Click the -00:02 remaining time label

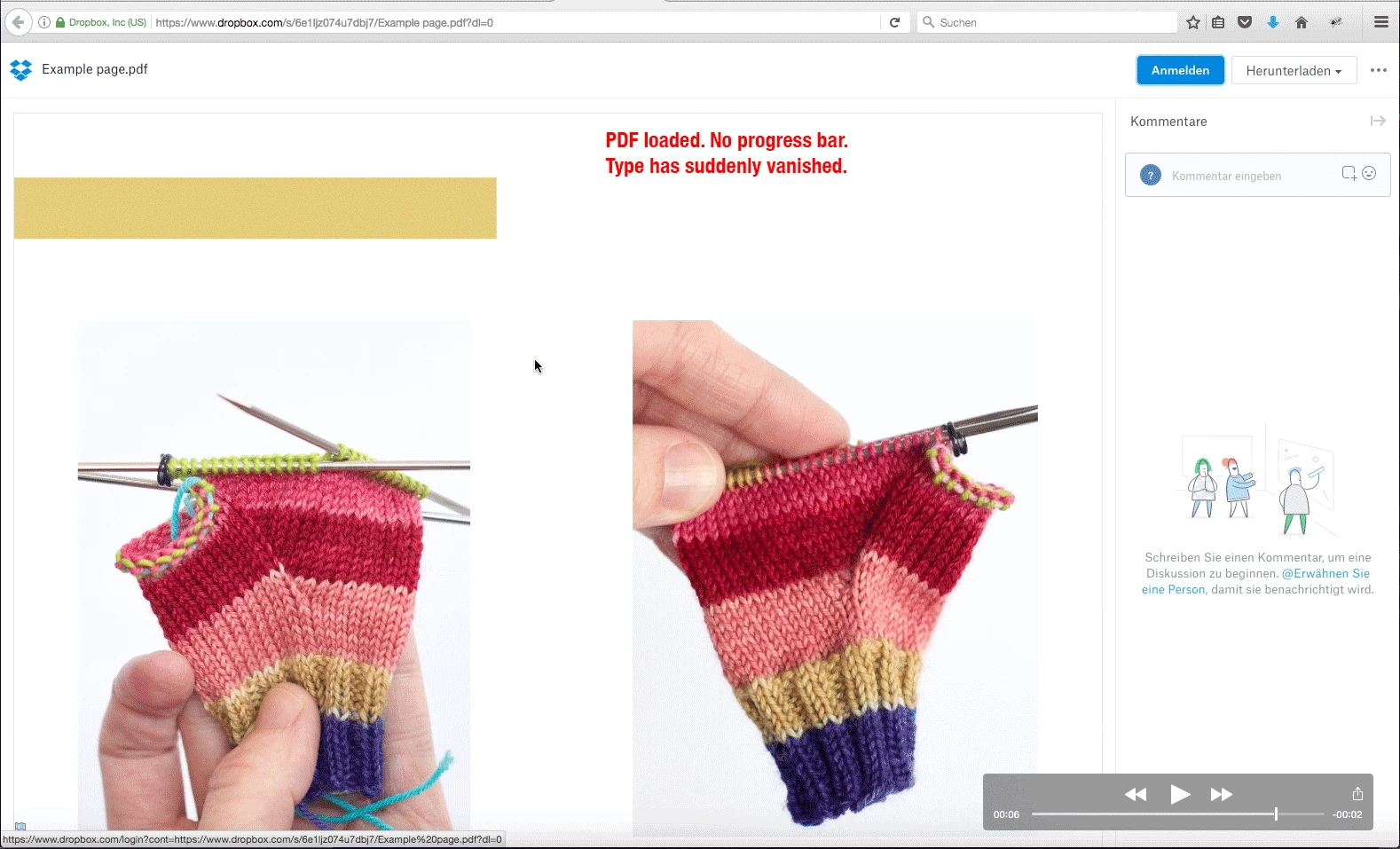coord(1347,814)
